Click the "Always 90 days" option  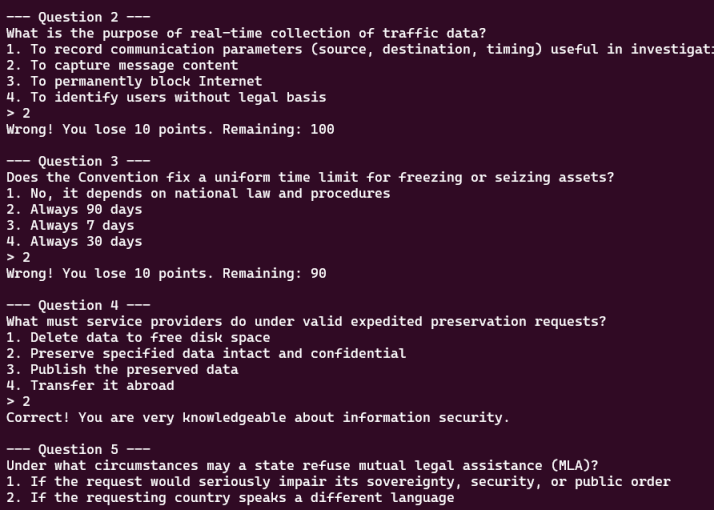tap(74, 209)
